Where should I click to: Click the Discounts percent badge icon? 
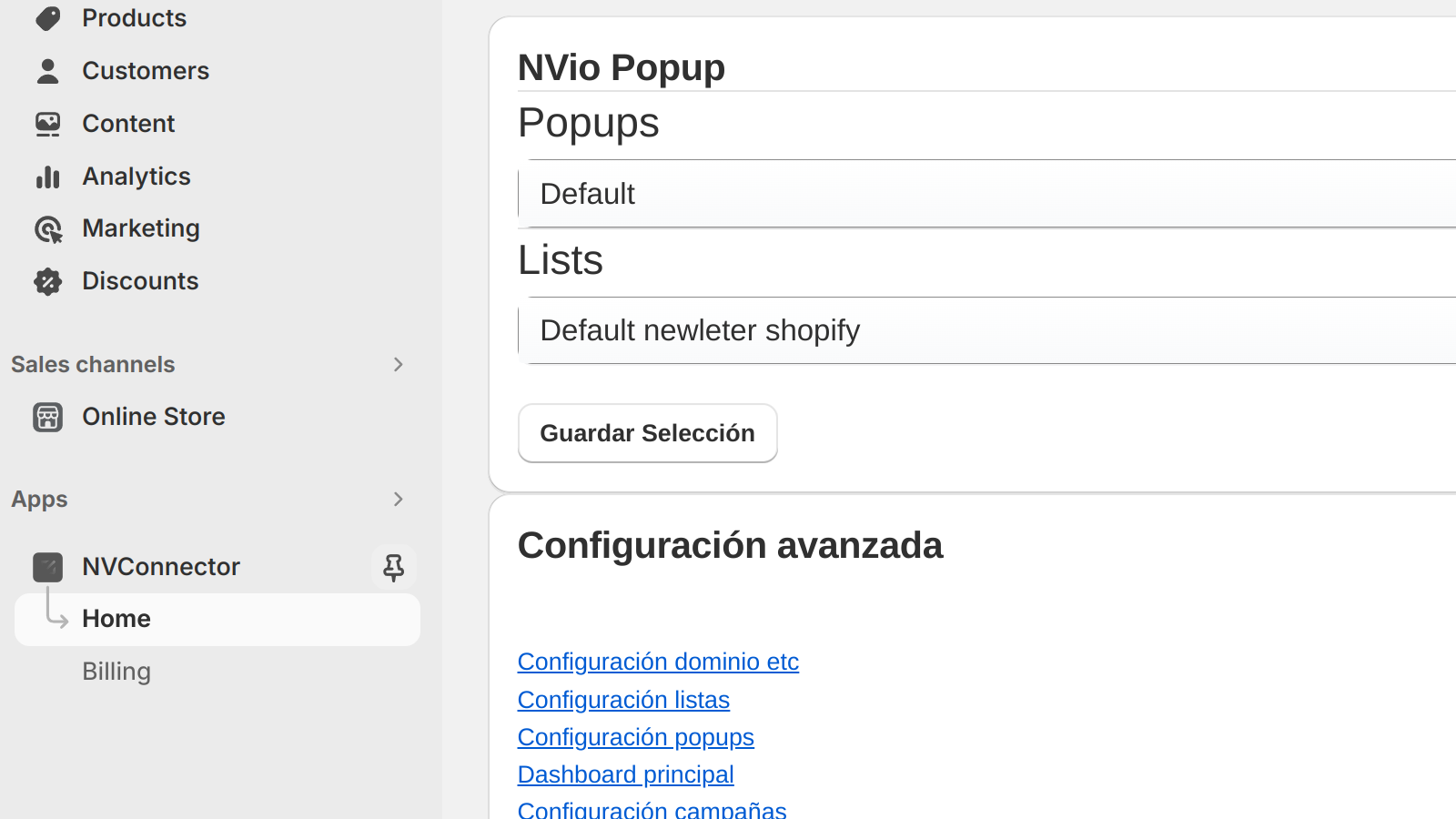pyautogui.click(x=48, y=281)
